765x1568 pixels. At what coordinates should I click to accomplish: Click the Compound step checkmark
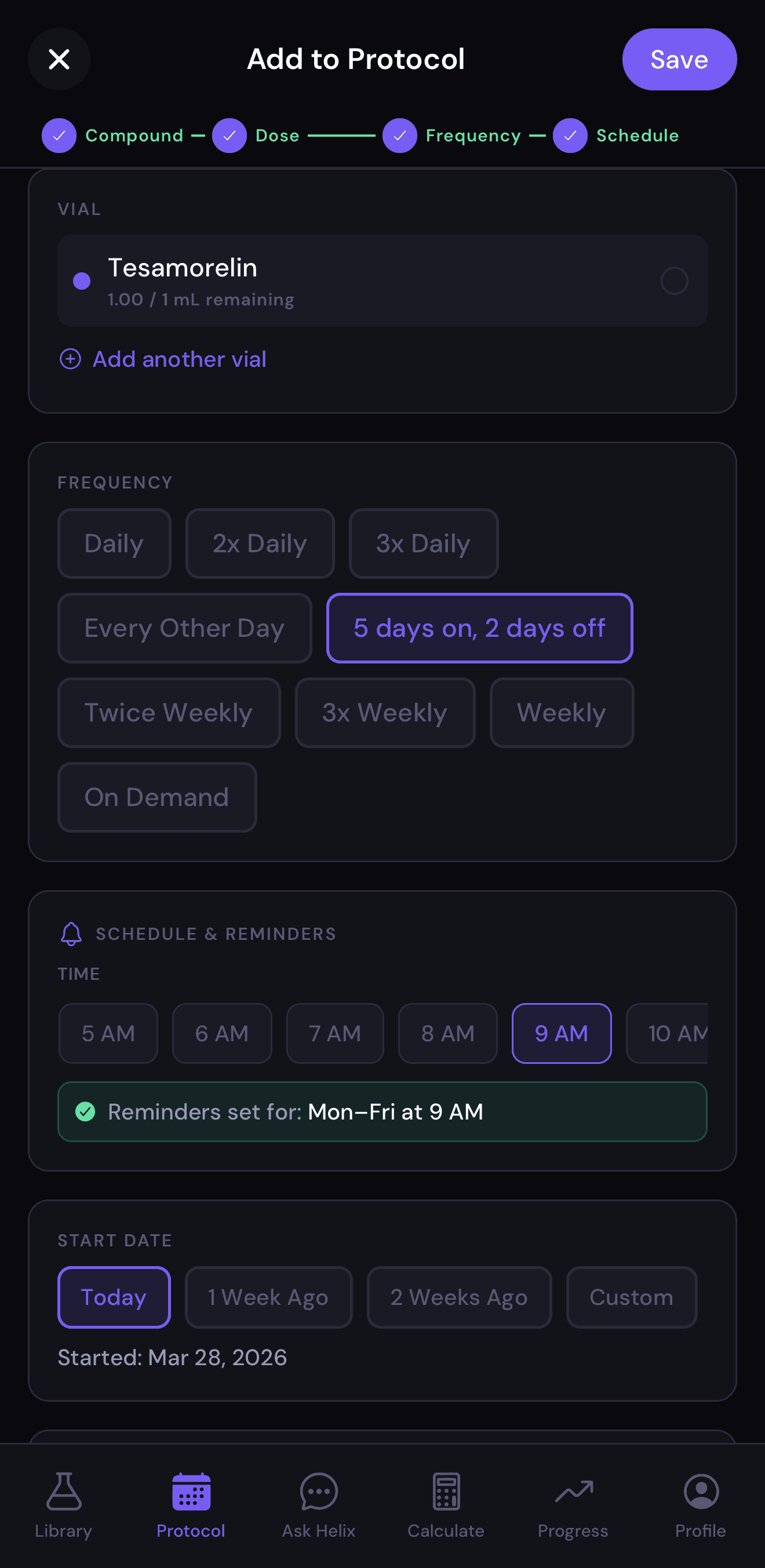pyautogui.click(x=59, y=135)
